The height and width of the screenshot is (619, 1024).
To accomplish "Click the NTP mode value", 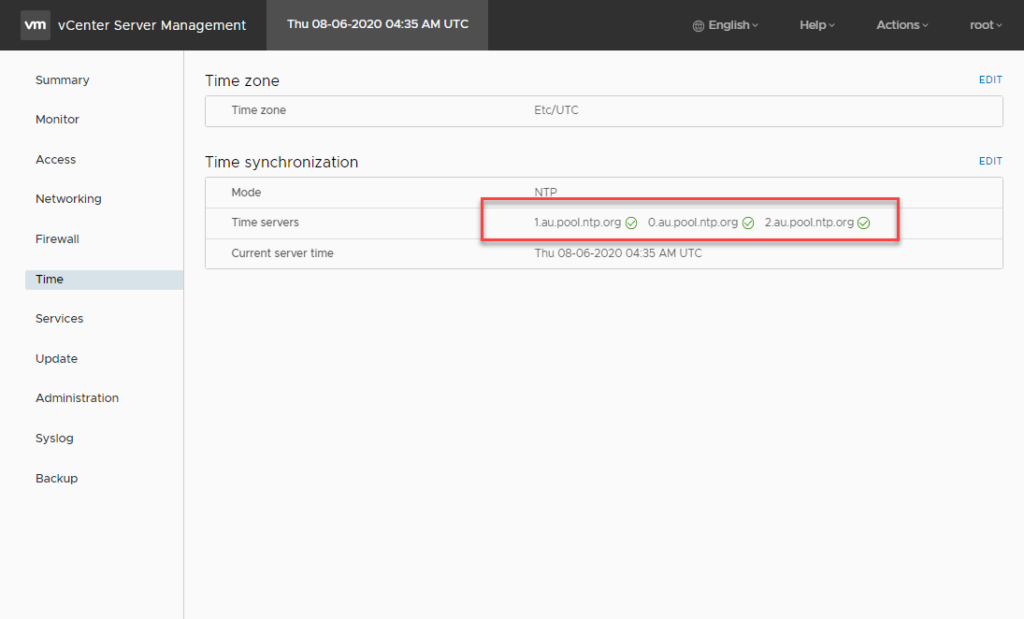I will (546, 192).
